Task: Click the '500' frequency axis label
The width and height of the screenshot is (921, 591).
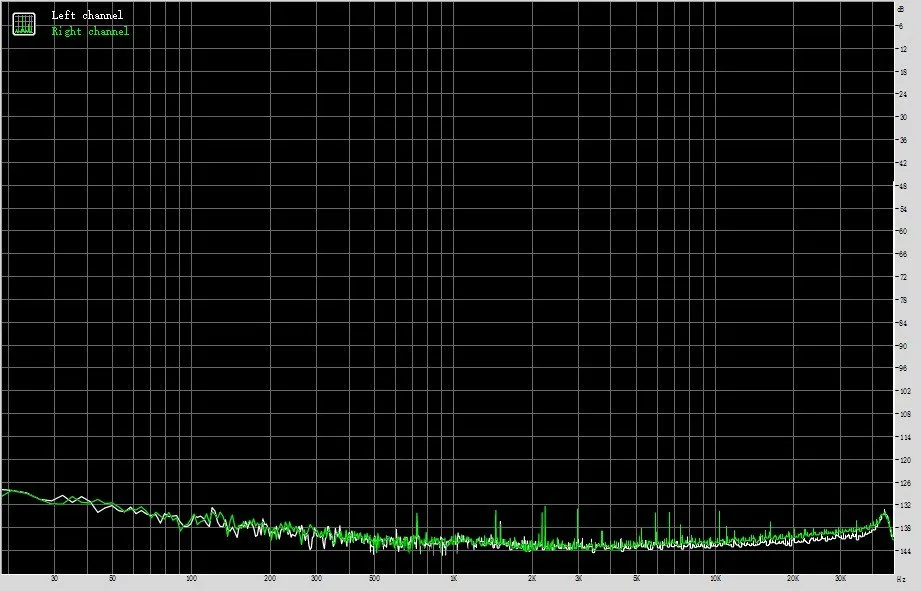Action: pyautogui.click(x=374, y=579)
